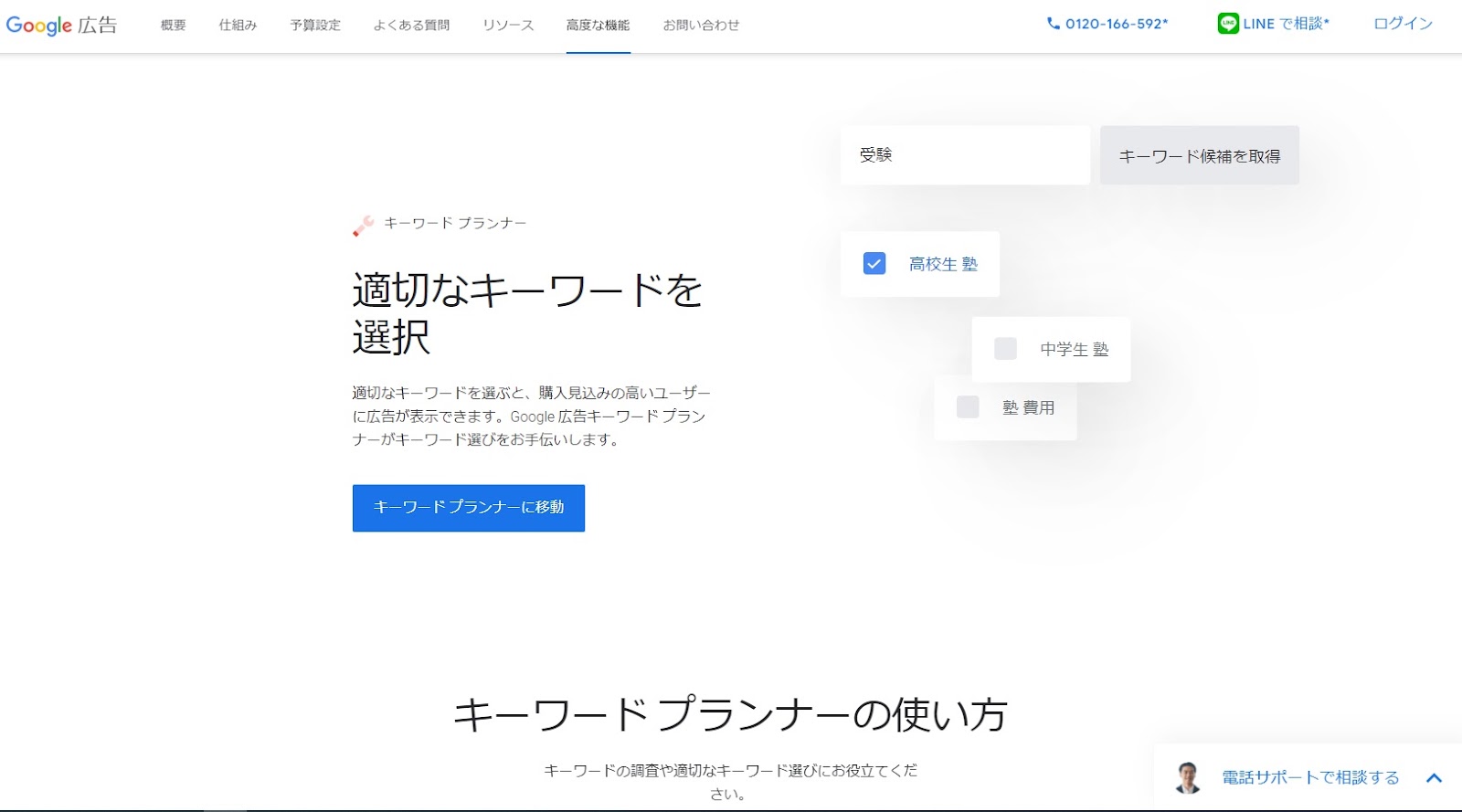1462x812 pixels.
Task: Open the リソース menu item
Action: (x=508, y=26)
